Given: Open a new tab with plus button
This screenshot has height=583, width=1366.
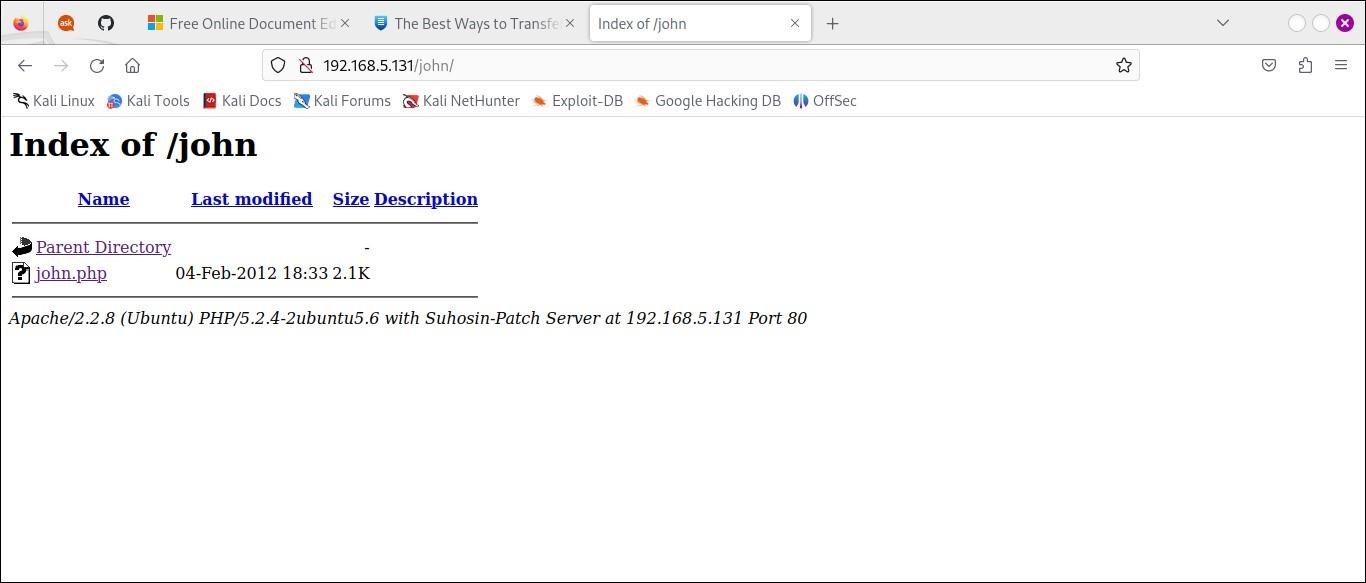Looking at the screenshot, I should (832, 23).
